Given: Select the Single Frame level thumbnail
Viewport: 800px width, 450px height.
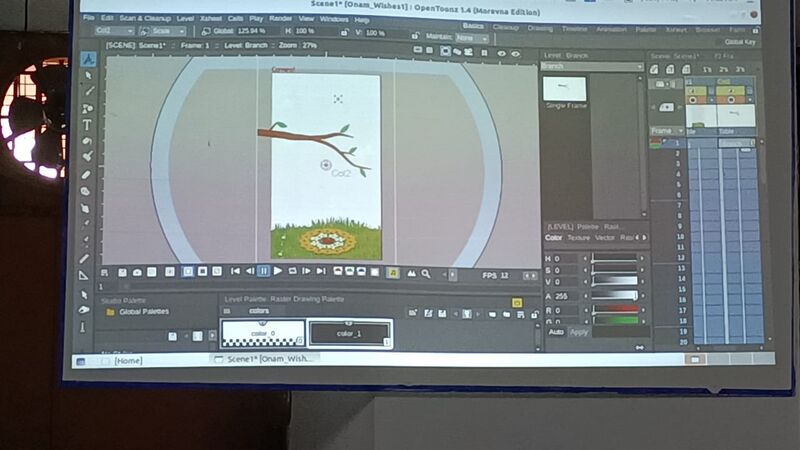Looking at the screenshot, I should click(564, 90).
